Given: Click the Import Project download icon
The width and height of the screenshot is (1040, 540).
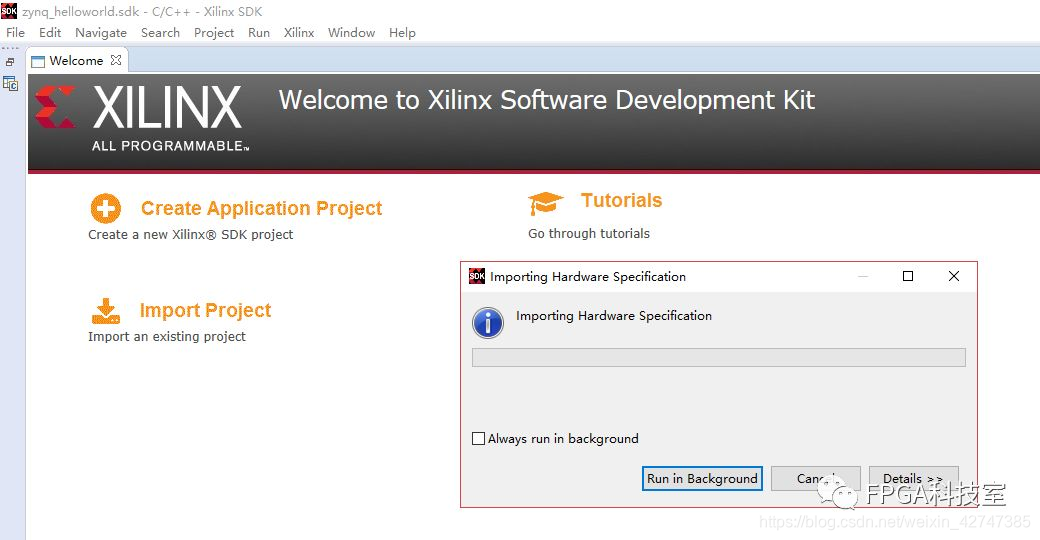Looking at the screenshot, I should point(105,310).
